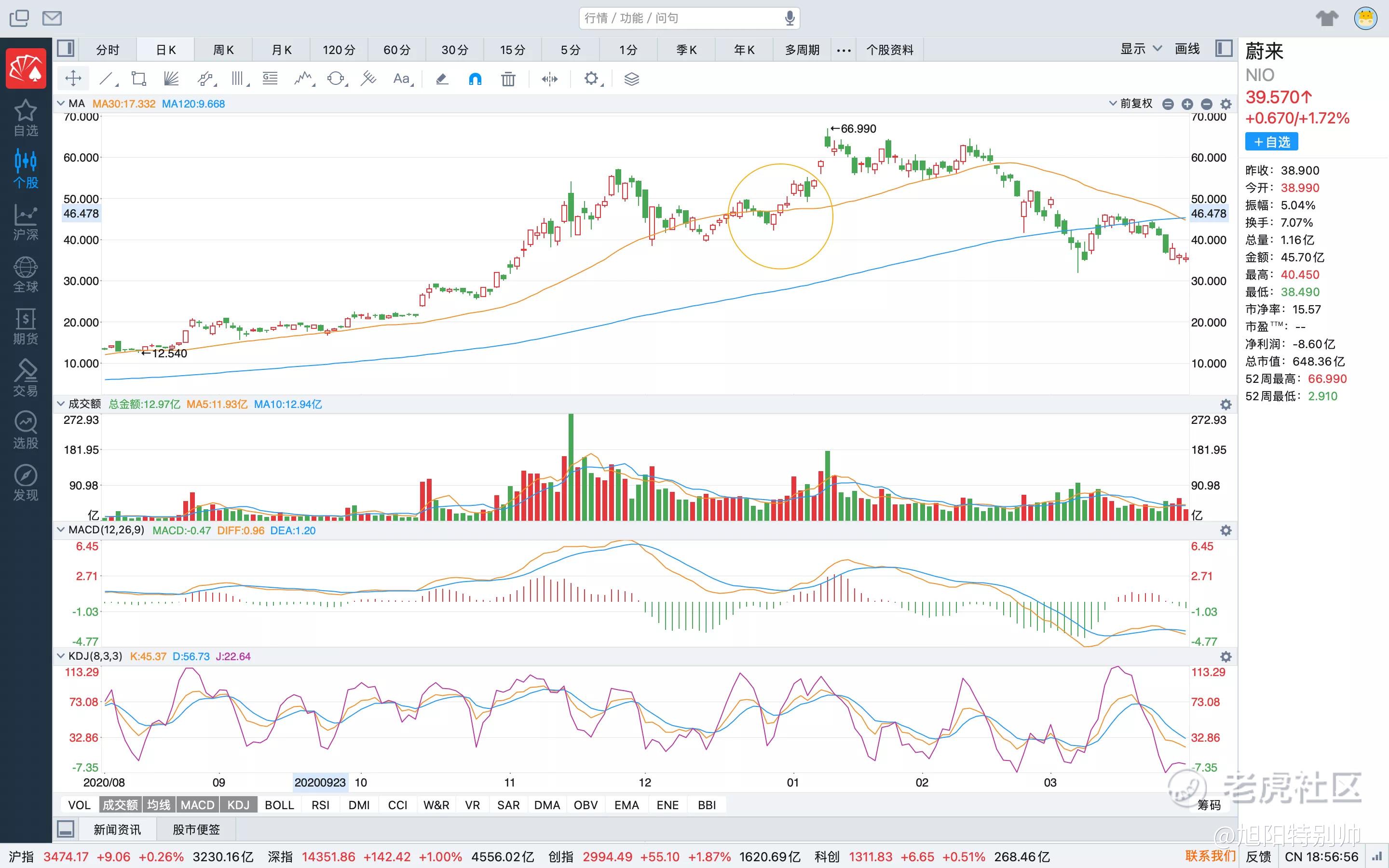The width and height of the screenshot is (1389, 868).
Task: Select the circle shape tool
Action: 336,79
